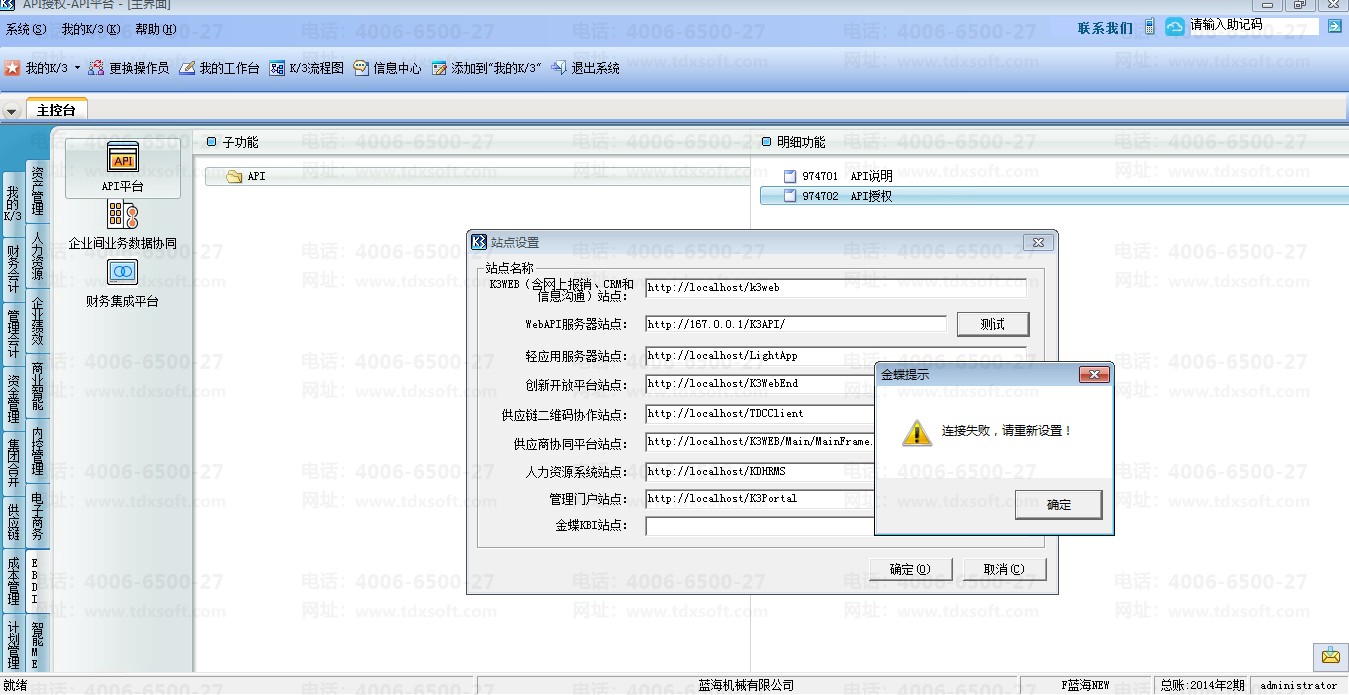Switch to the 内控管理 side tab
The height and width of the screenshot is (695, 1349).
tap(37, 451)
